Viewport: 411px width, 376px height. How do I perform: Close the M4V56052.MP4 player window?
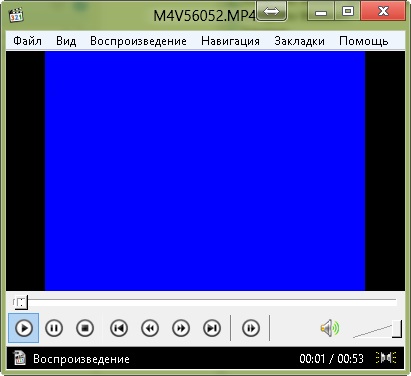383,12
